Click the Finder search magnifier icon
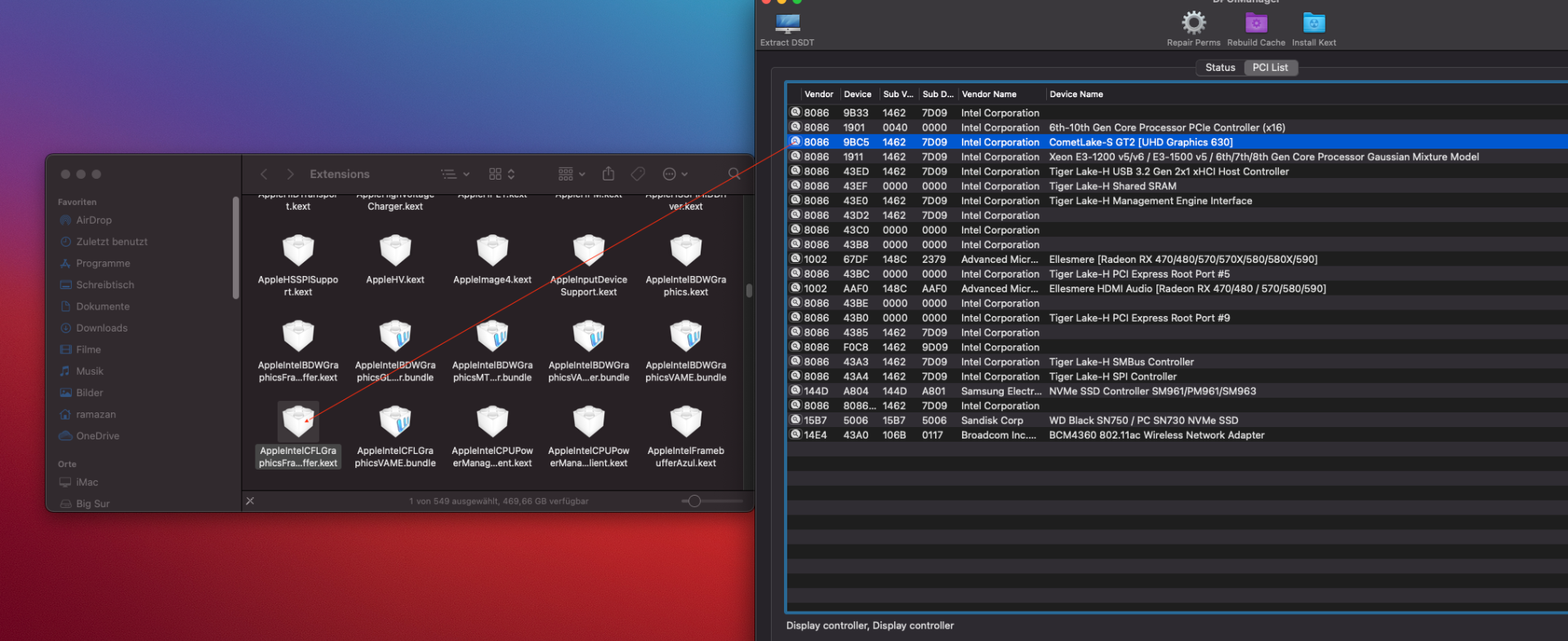 (x=733, y=174)
